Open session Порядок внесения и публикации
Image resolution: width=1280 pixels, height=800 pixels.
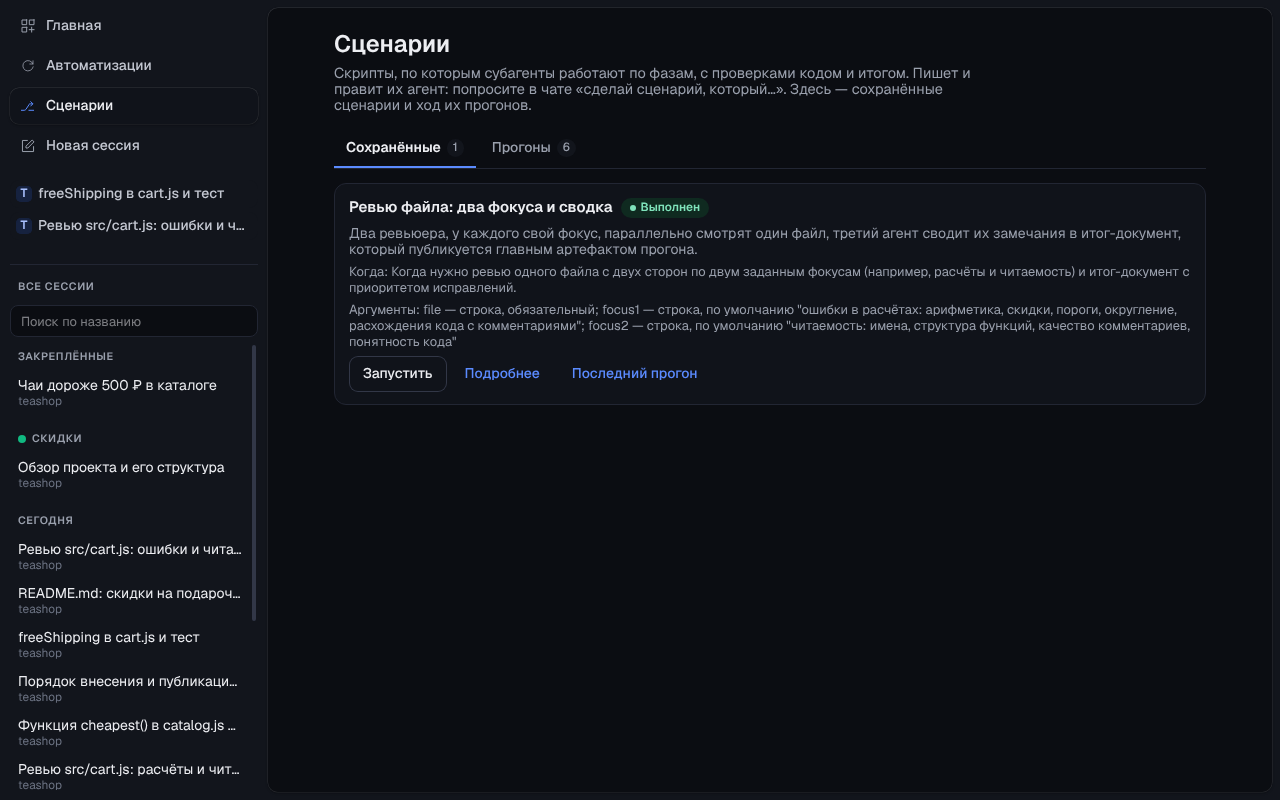[x=130, y=688]
